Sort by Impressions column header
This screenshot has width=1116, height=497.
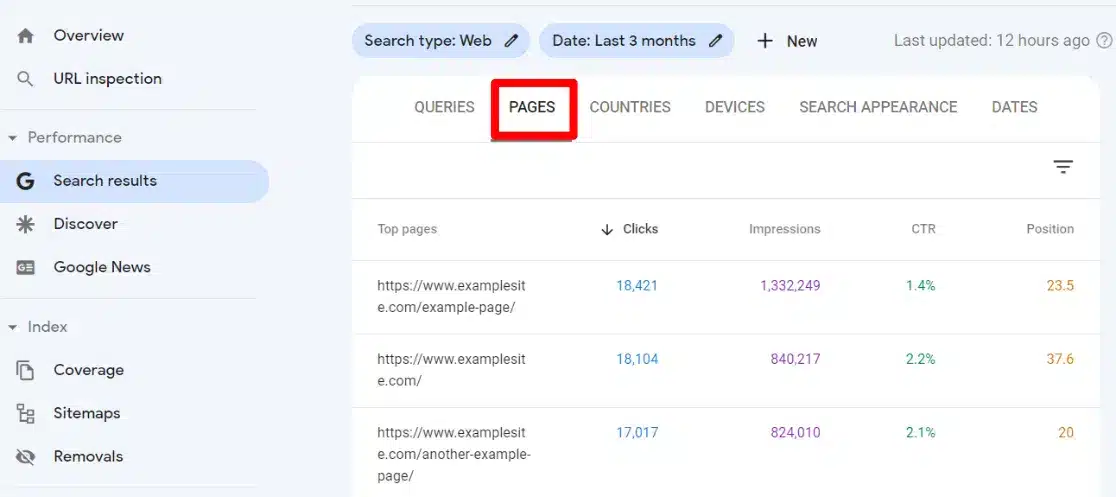coord(784,229)
